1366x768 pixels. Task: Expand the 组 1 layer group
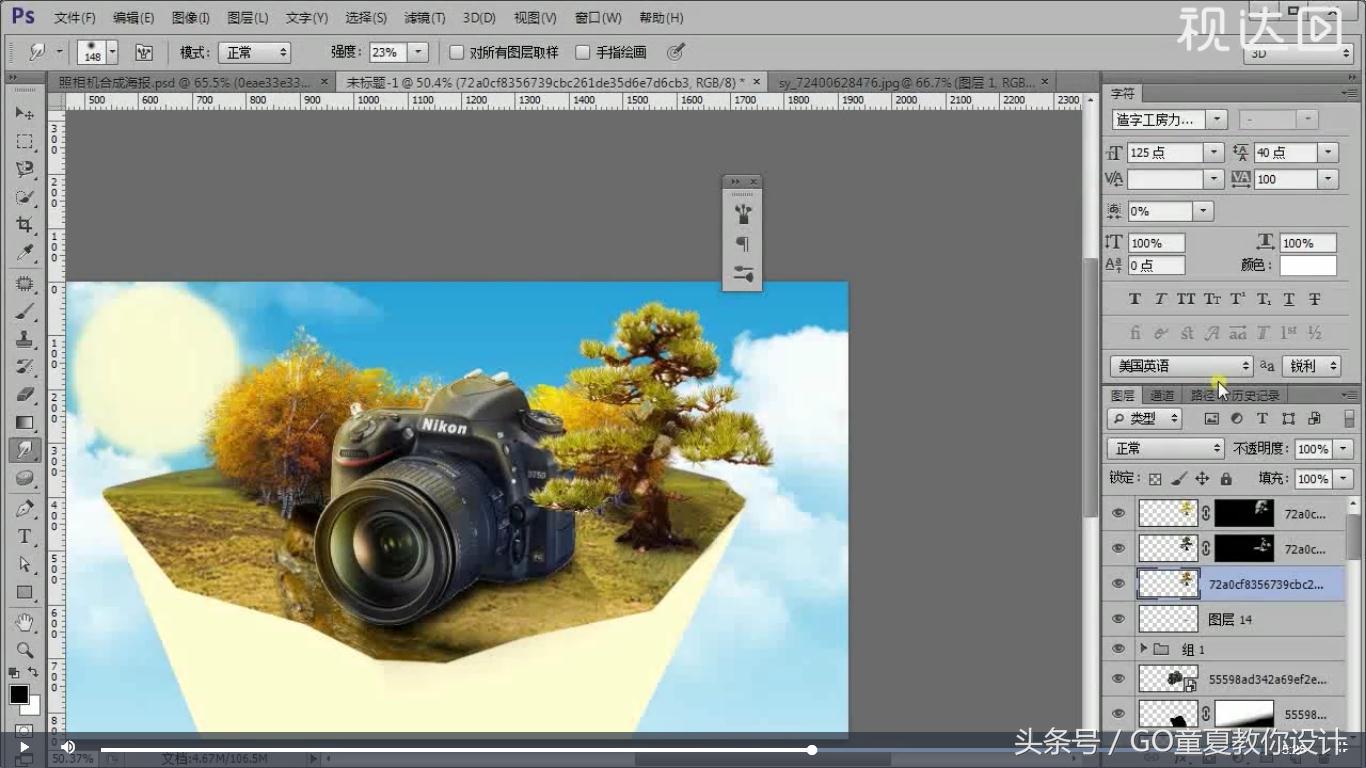(x=1144, y=649)
